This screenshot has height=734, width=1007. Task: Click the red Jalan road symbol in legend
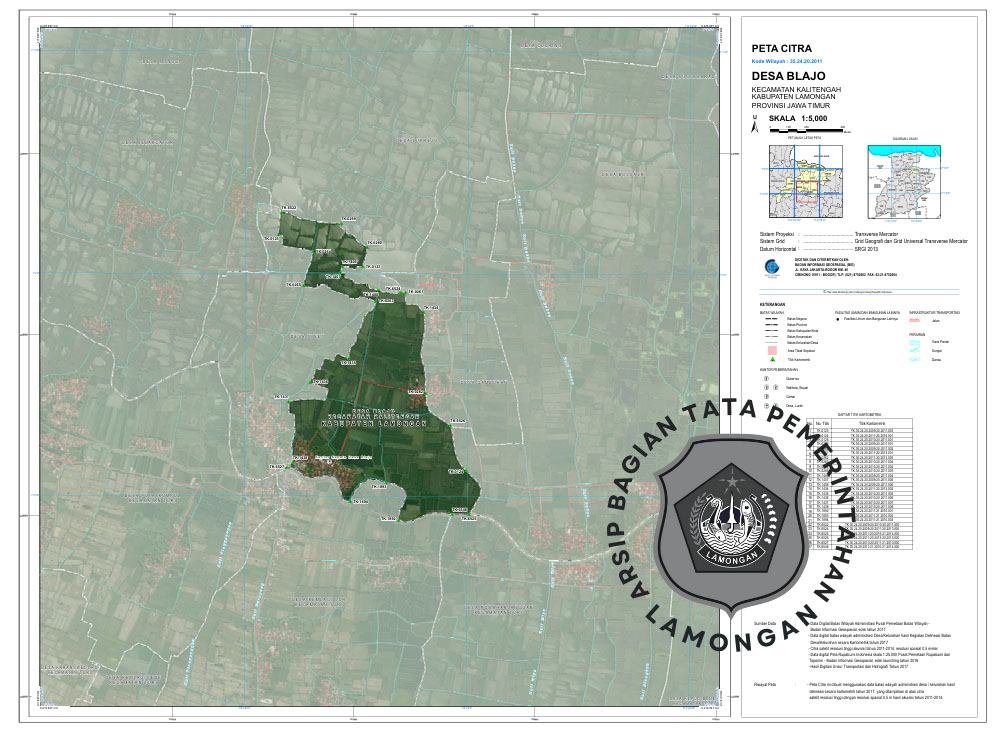[916, 318]
